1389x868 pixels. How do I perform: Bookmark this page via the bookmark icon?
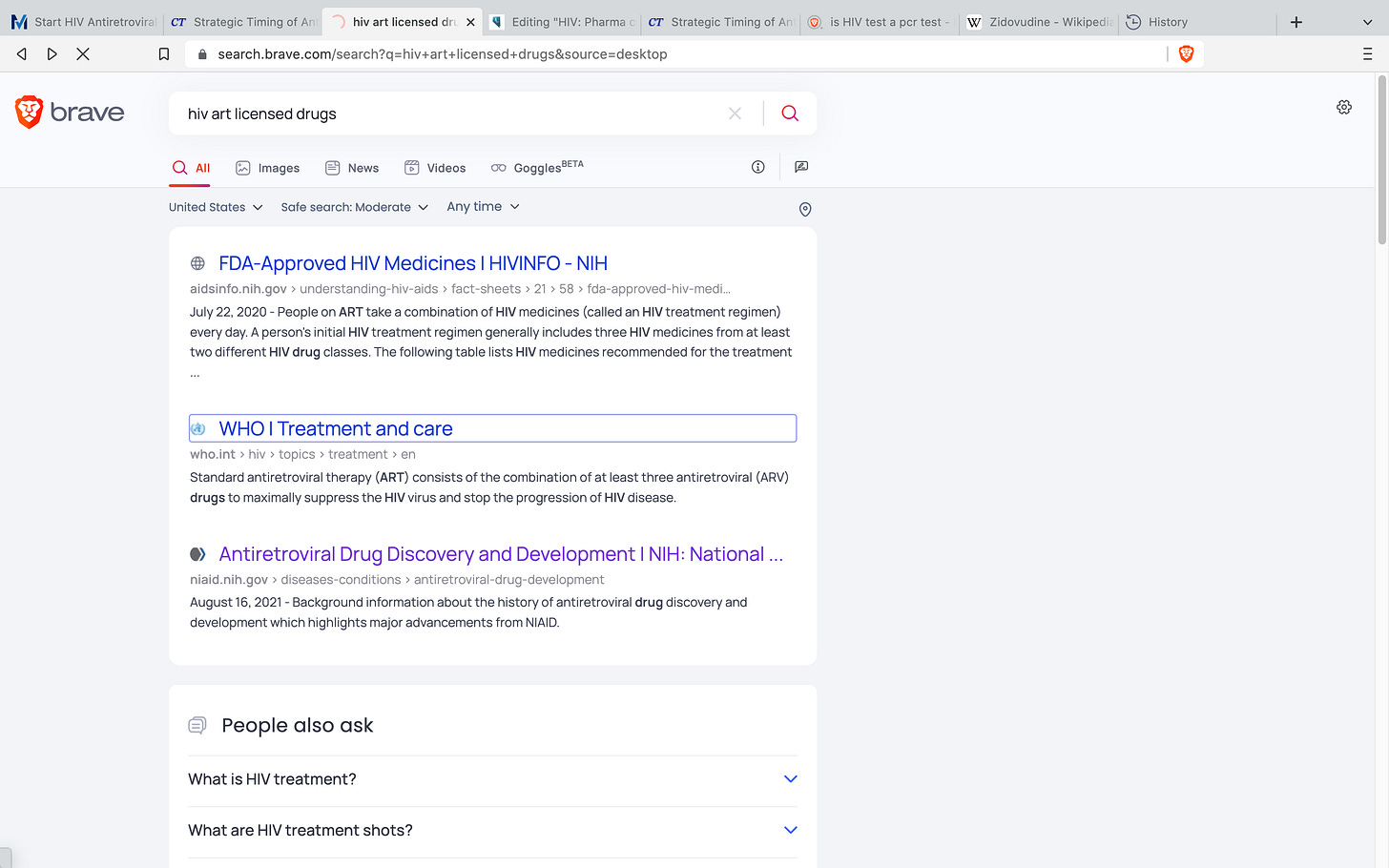click(x=164, y=54)
